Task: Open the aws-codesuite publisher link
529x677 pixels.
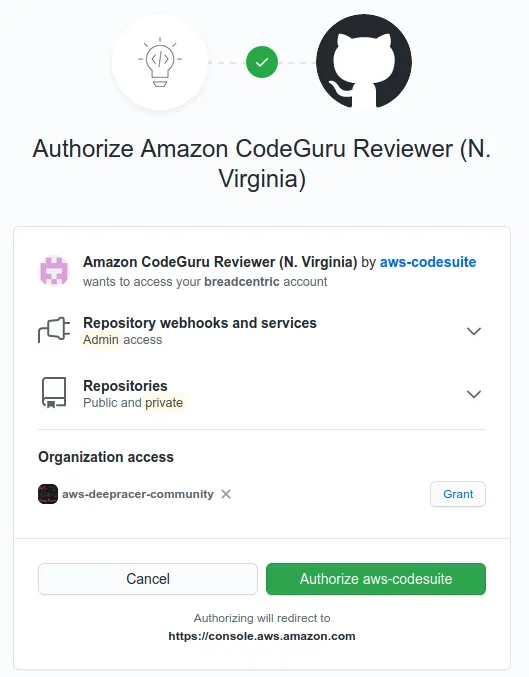Action: point(428,262)
